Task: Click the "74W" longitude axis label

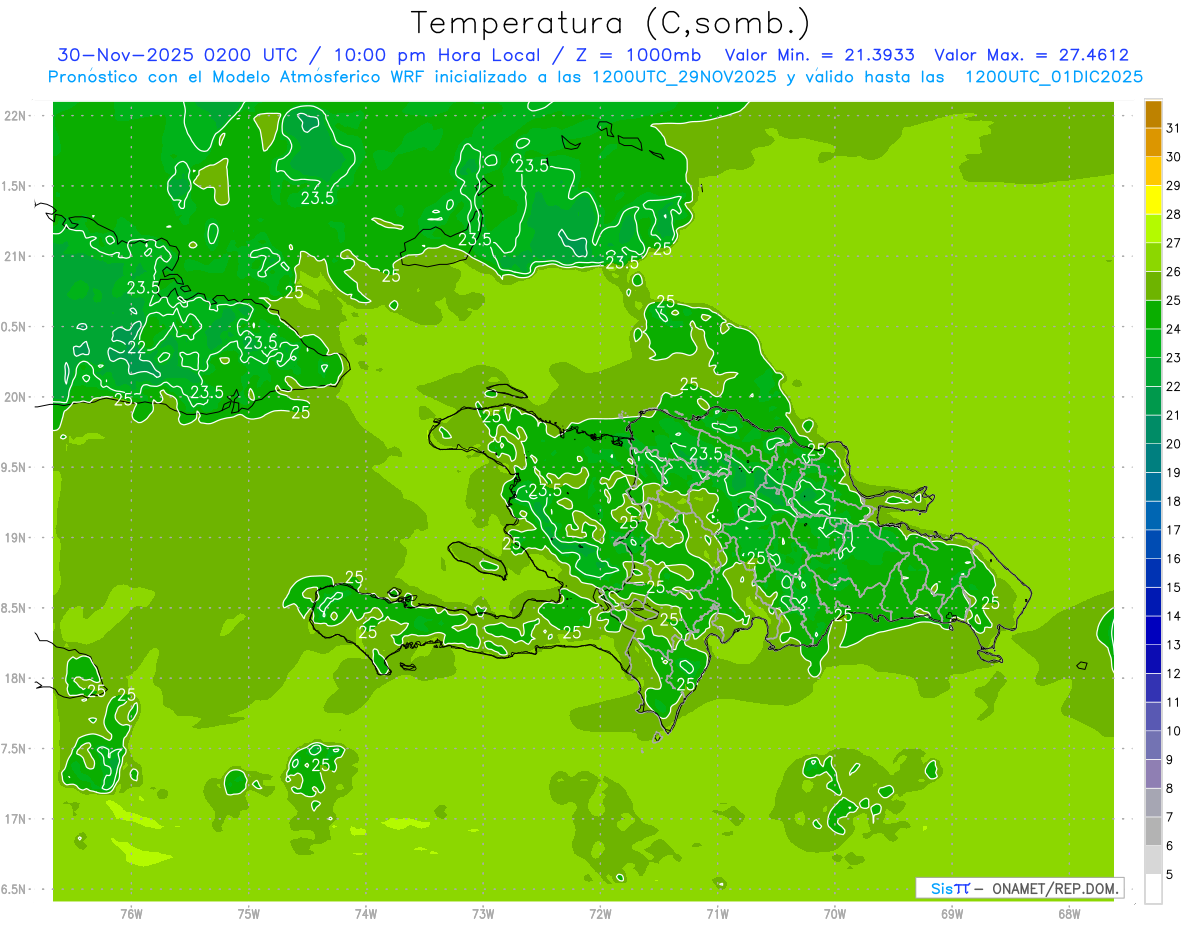Action: (x=366, y=914)
